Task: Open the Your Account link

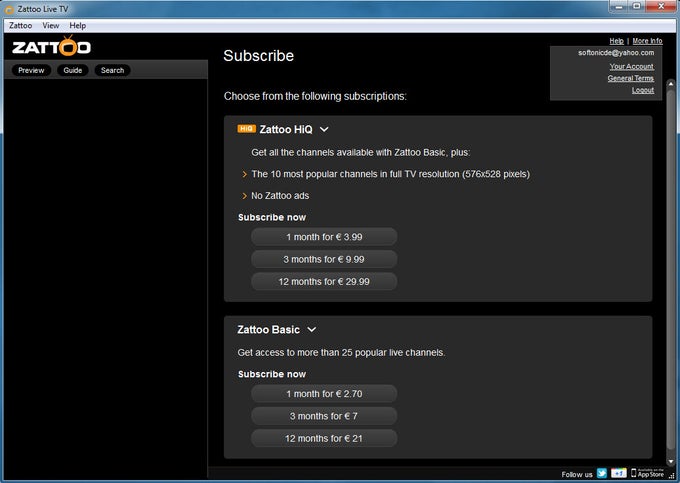Action: pyautogui.click(x=631, y=66)
